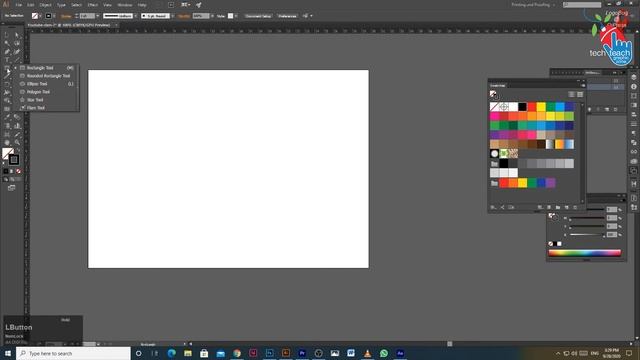Click the Fill box in the toolbar

[x=6, y=153]
